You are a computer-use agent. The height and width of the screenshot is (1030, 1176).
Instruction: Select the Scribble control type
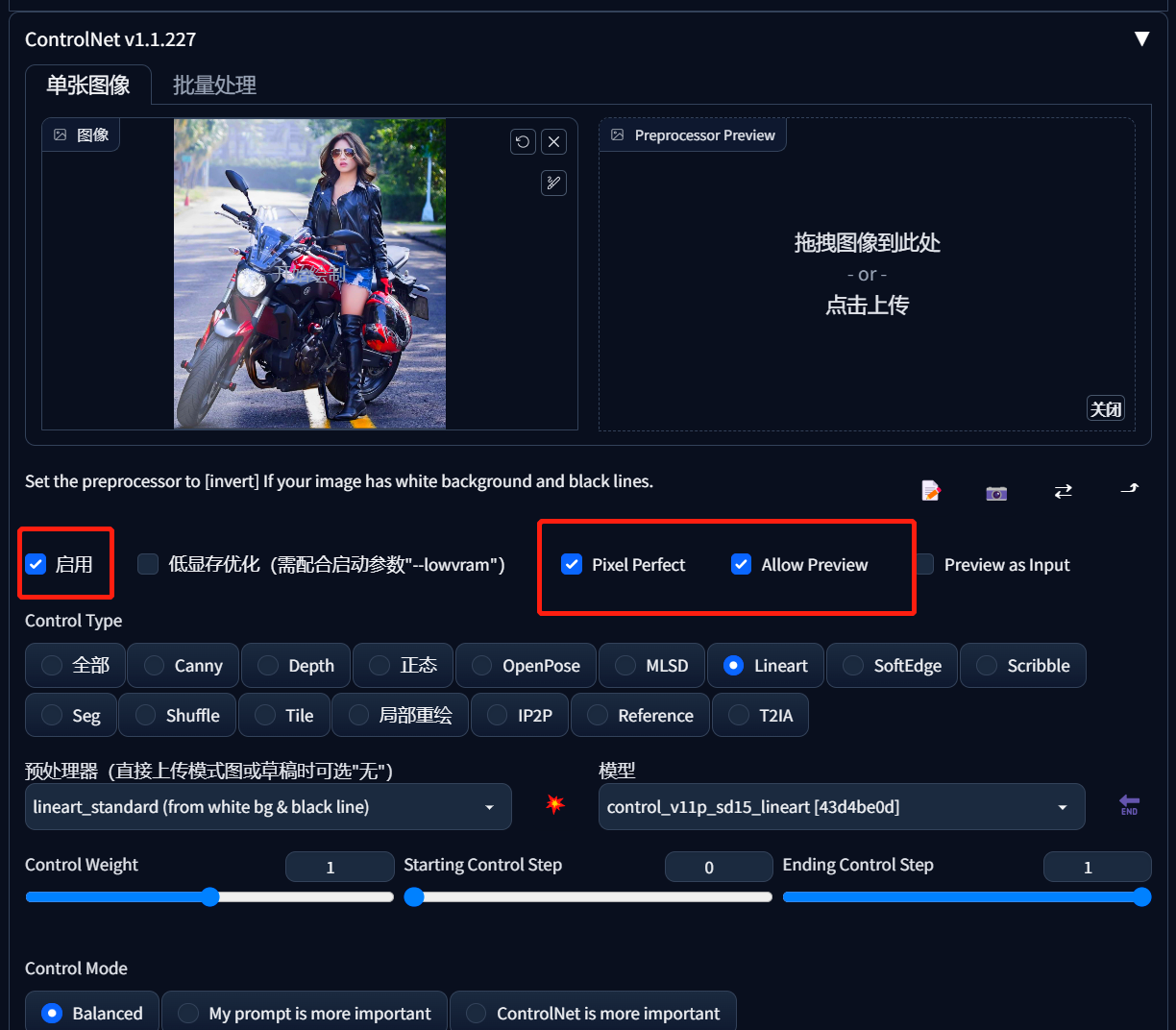[x=1022, y=666]
